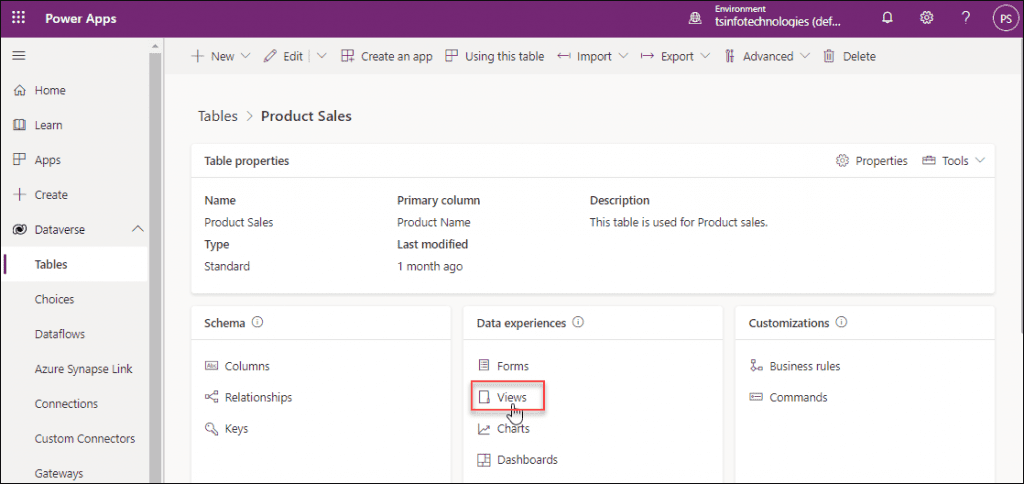1024x484 pixels.
Task: Open the Relationships link
Action: coord(259,397)
